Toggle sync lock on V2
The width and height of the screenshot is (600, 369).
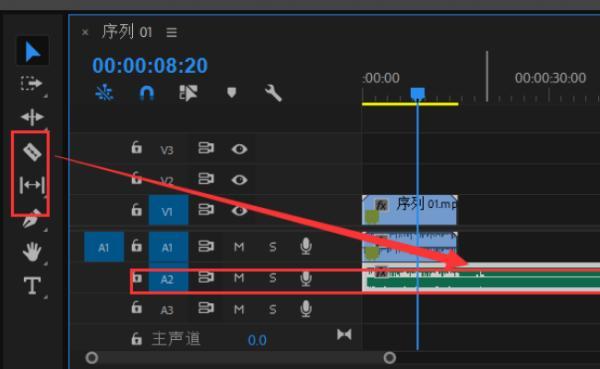pyautogui.click(x=206, y=179)
